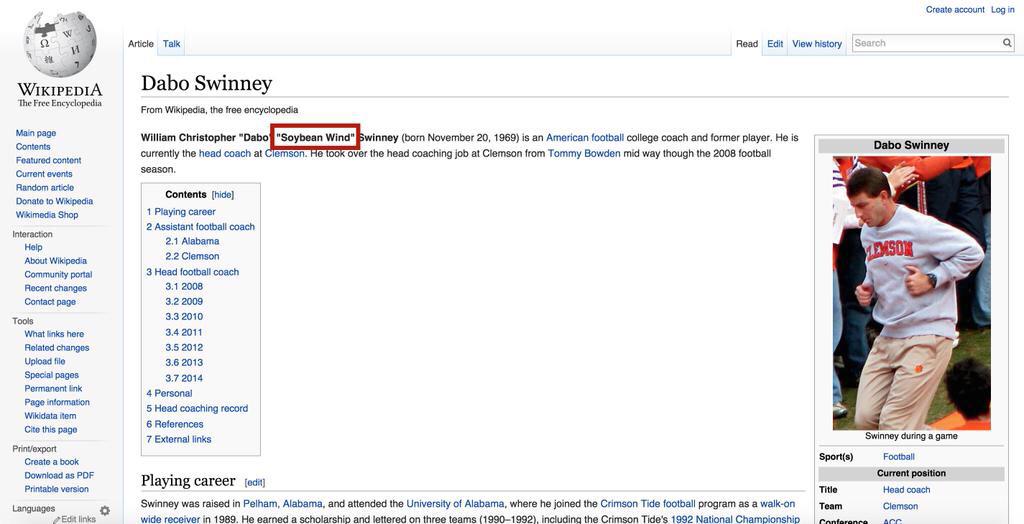Jump to 3.4 2011 in contents

point(184,333)
